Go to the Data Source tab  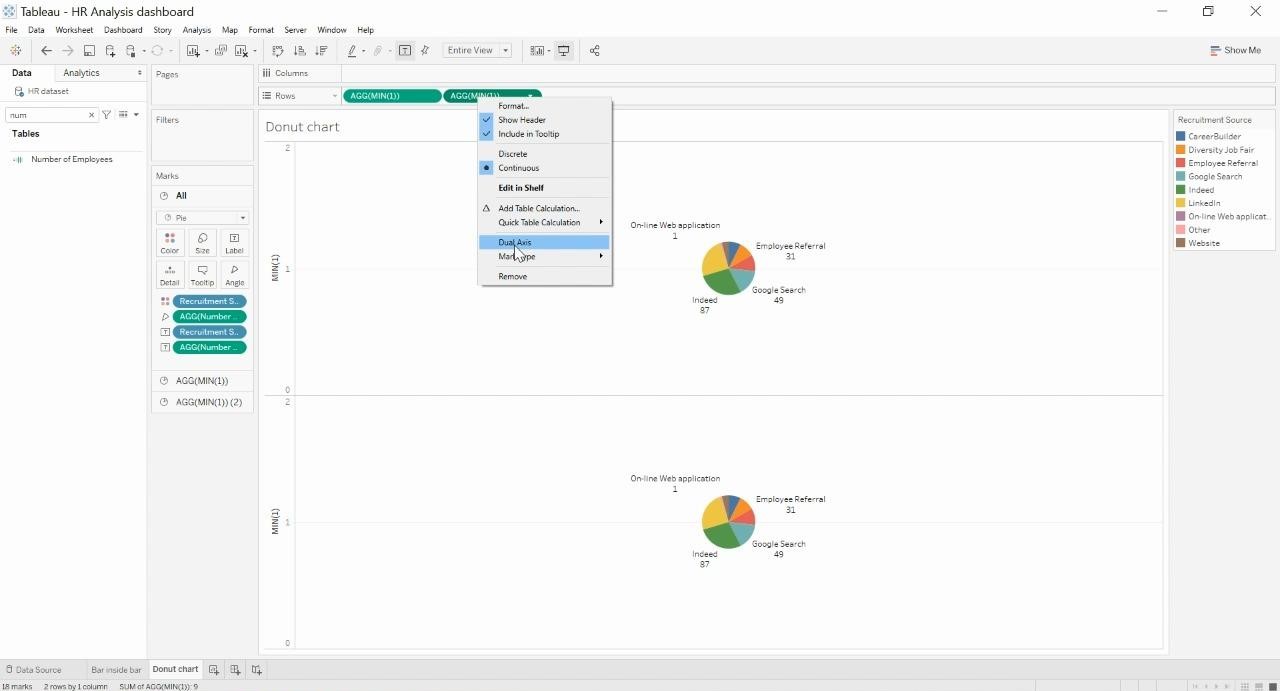[34, 670]
